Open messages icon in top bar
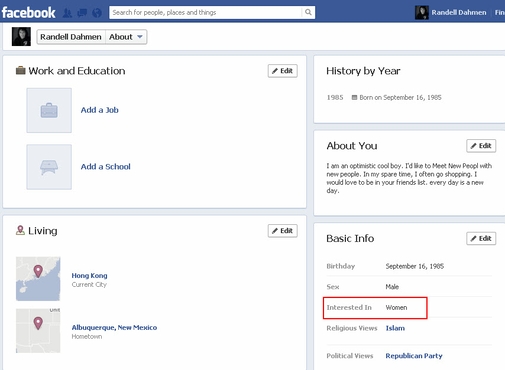The width and height of the screenshot is (505, 370). coord(82,13)
